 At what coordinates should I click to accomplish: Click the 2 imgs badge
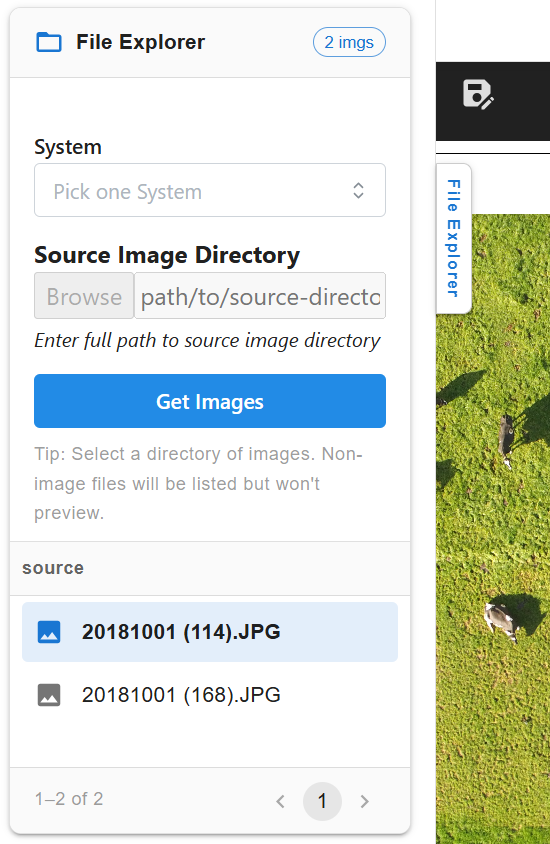(x=349, y=42)
